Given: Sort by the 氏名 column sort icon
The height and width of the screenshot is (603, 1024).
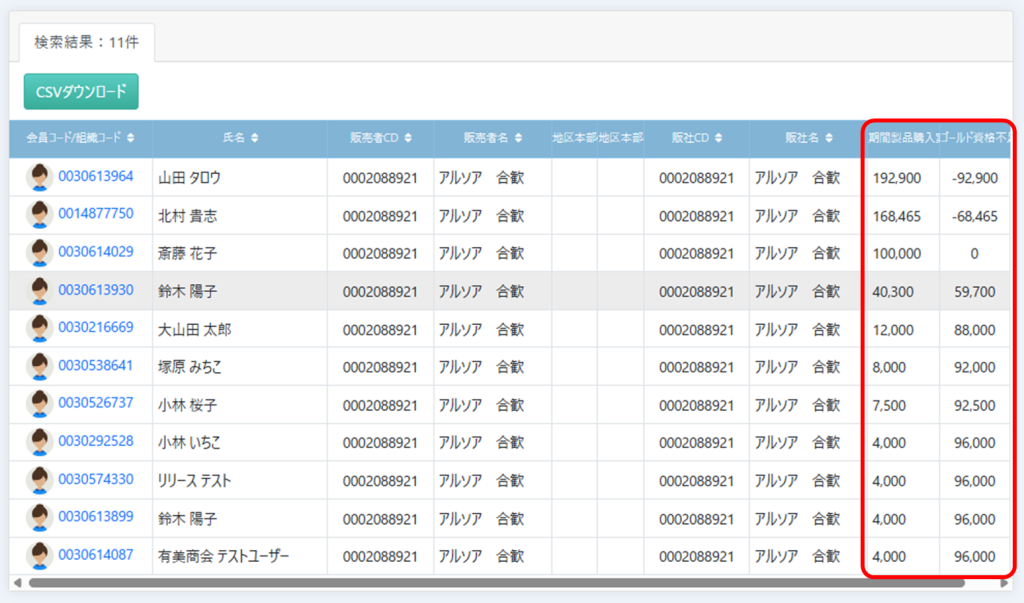Looking at the screenshot, I should click(x=255, y=138).
